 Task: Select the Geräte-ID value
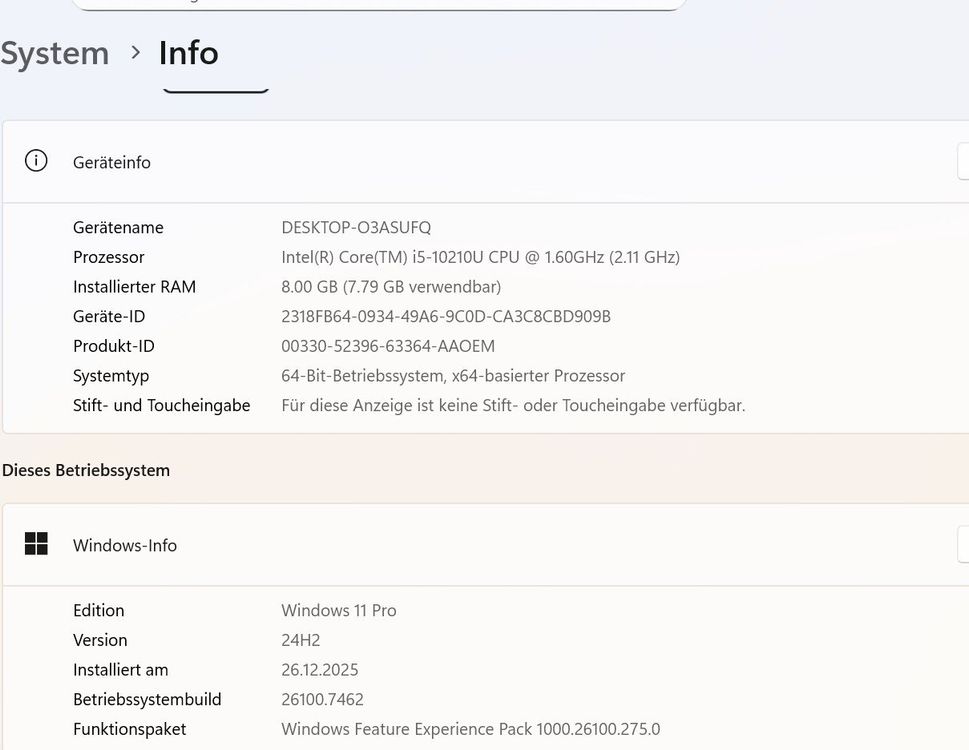(x=445, y=316)
